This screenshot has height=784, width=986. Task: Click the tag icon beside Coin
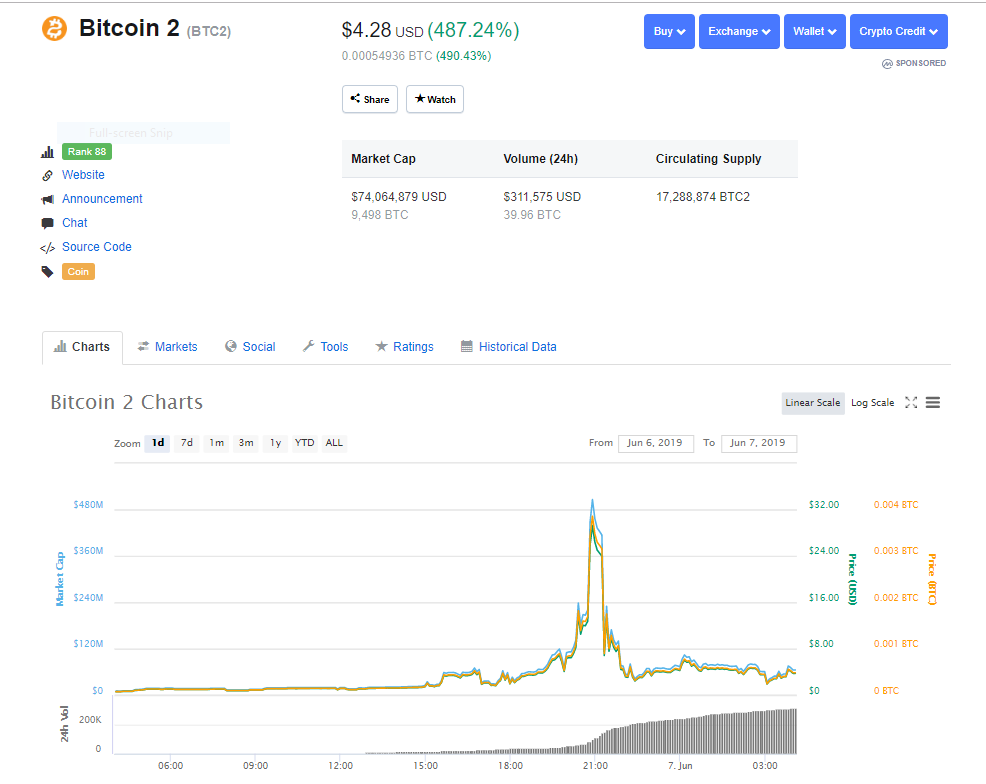click(x=47, y=272)
